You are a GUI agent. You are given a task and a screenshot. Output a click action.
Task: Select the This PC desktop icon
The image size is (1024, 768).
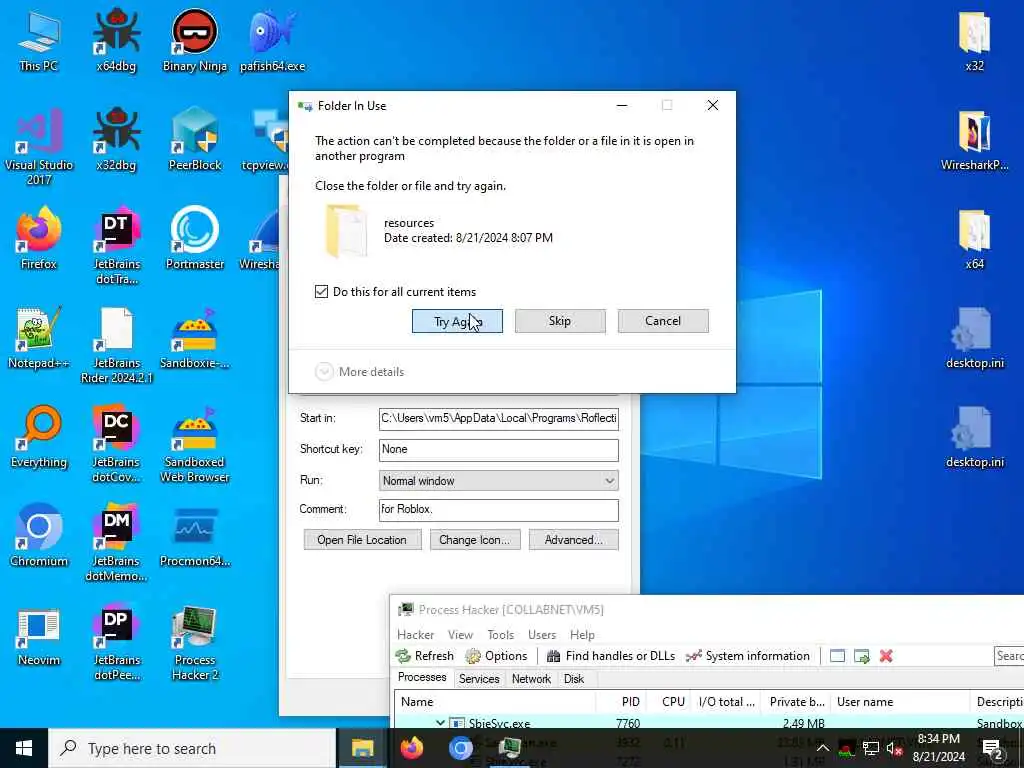click(39, 40)
